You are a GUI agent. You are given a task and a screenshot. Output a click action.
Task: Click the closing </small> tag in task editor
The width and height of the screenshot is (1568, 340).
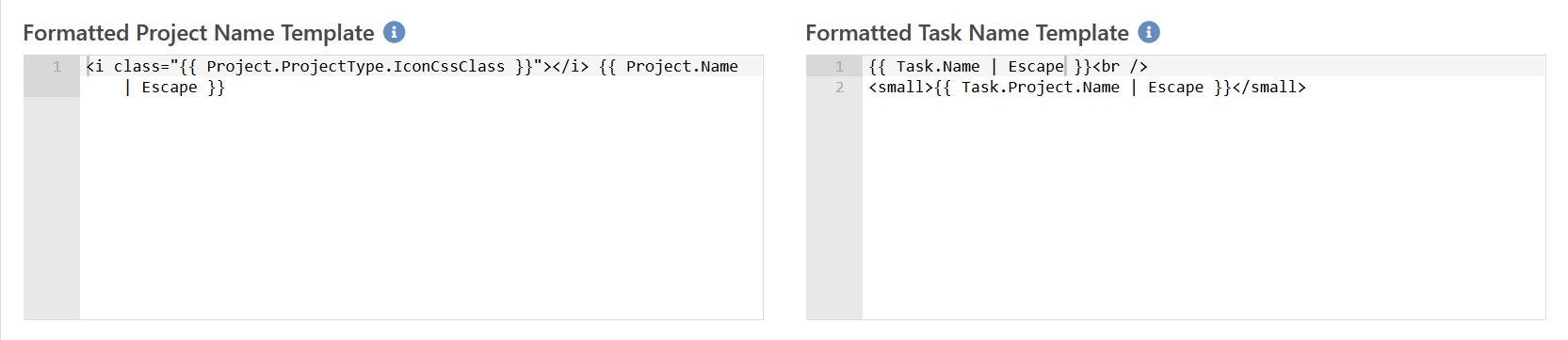pyautogui.click(x=1269, y=88)
